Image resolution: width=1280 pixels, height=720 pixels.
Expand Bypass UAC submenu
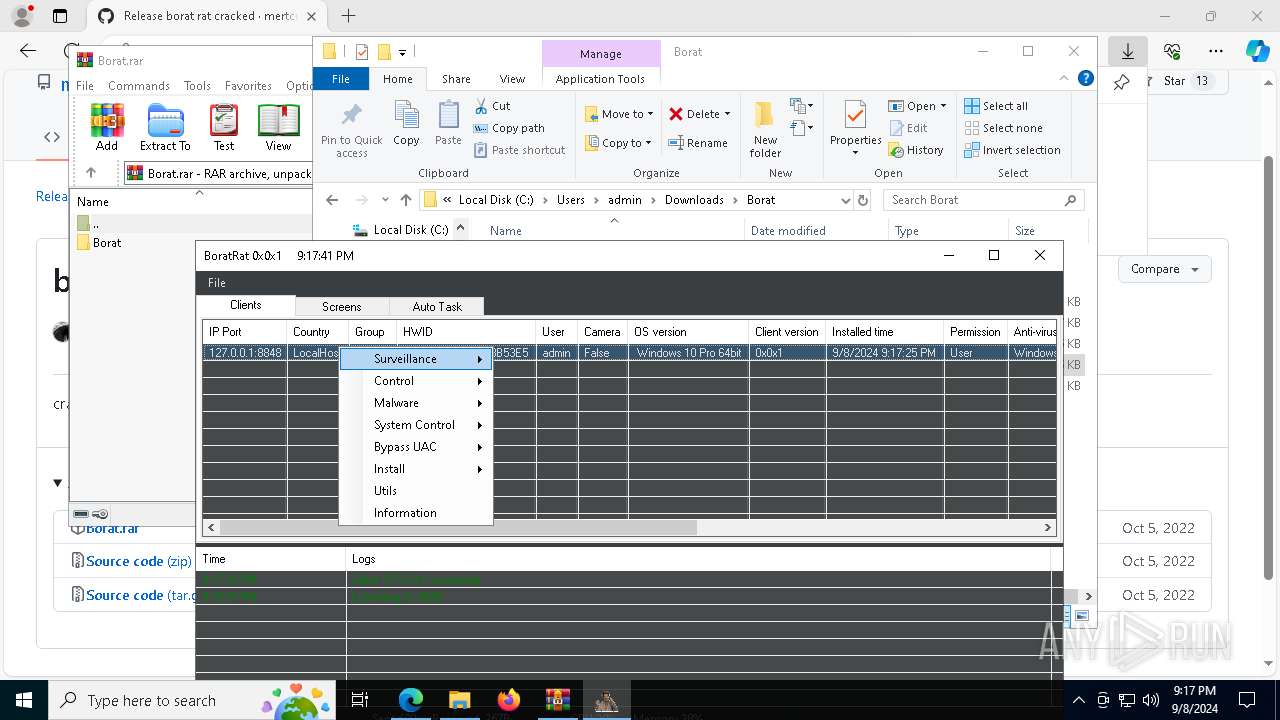416,447
